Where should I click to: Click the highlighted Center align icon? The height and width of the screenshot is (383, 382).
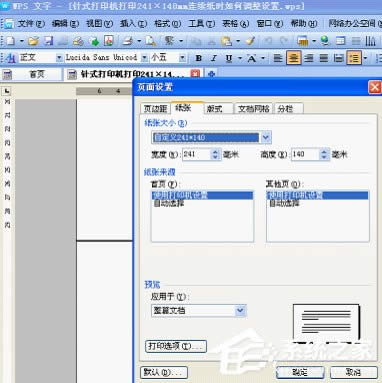tap(293, 58)
